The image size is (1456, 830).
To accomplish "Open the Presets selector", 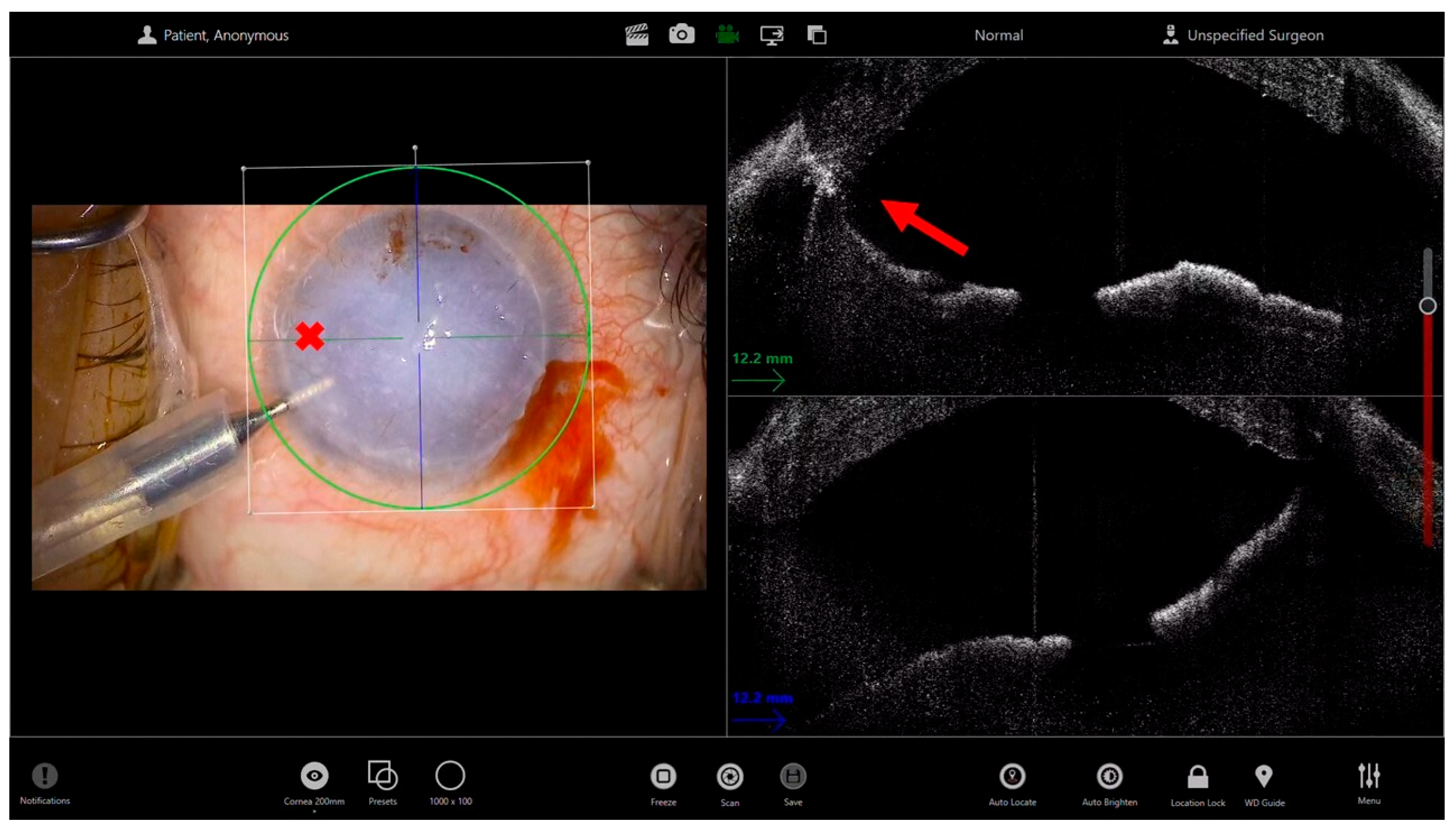I will point(383,776).
